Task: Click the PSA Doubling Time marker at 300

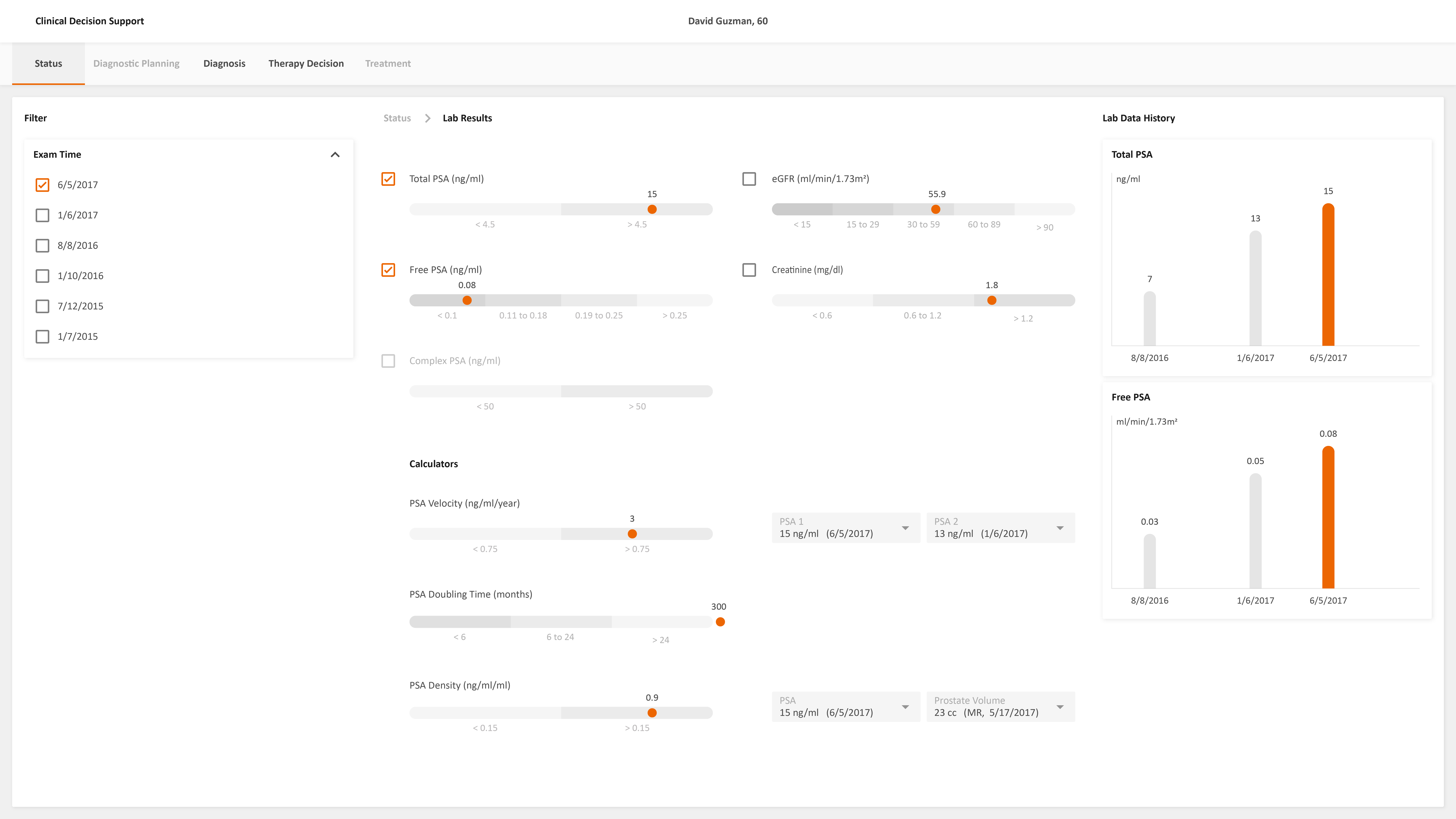Action: point(720,622)
